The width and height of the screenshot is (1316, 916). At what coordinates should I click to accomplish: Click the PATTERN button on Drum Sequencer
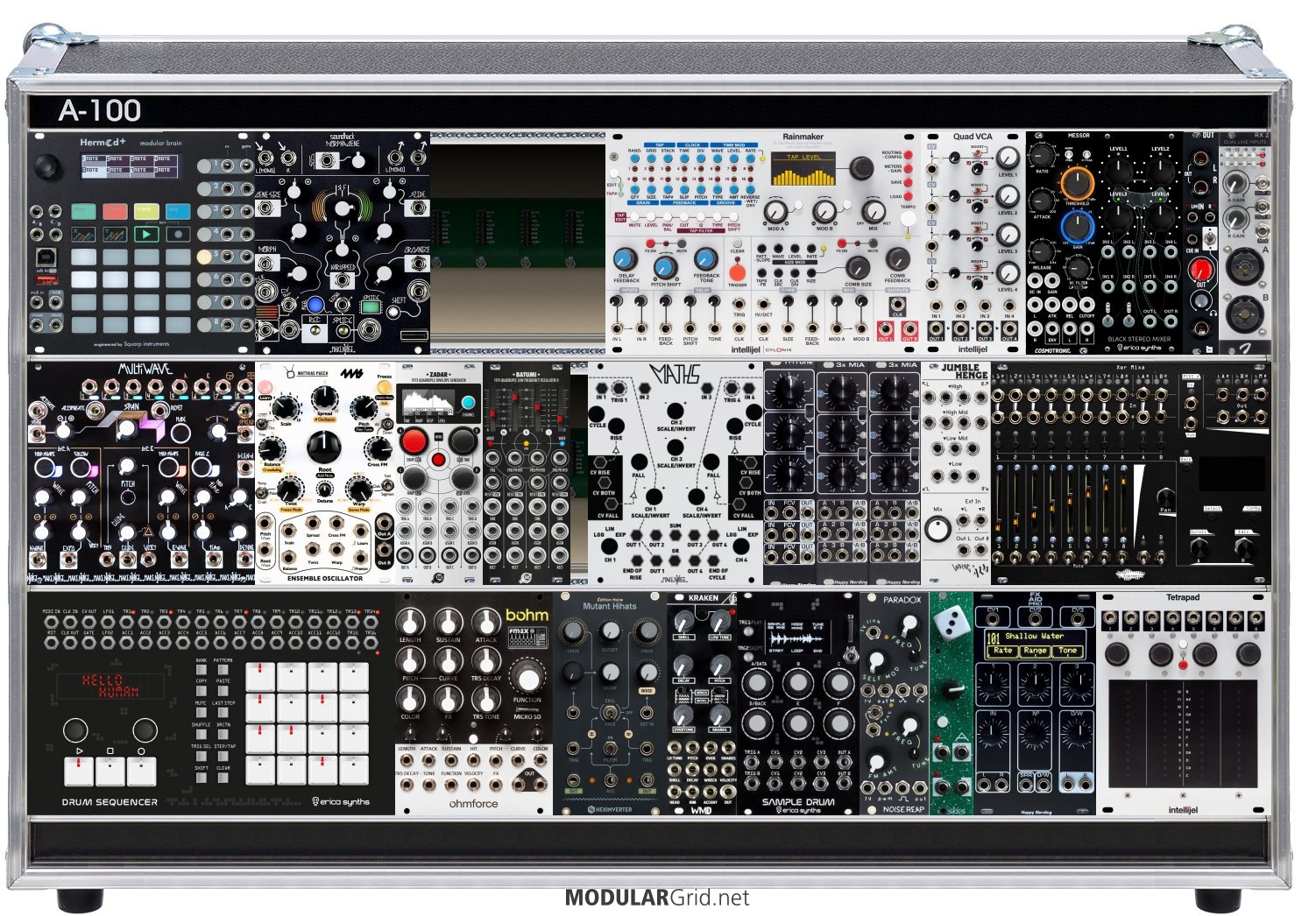(223, 670)
